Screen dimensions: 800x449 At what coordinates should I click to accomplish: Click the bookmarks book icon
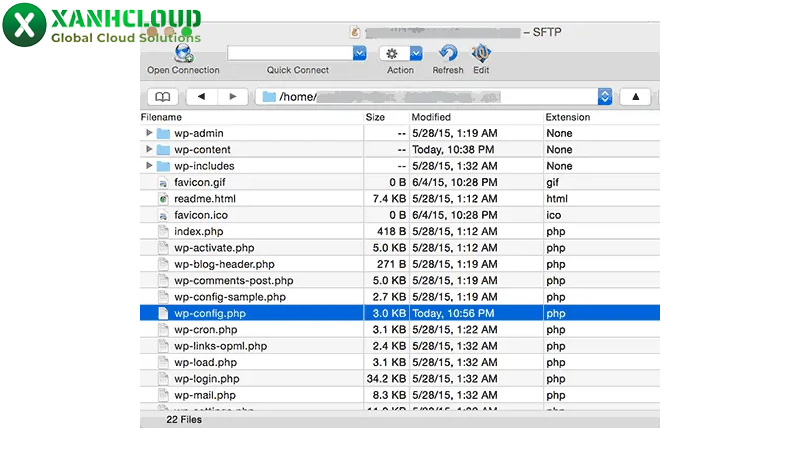[x=162, y=97]
